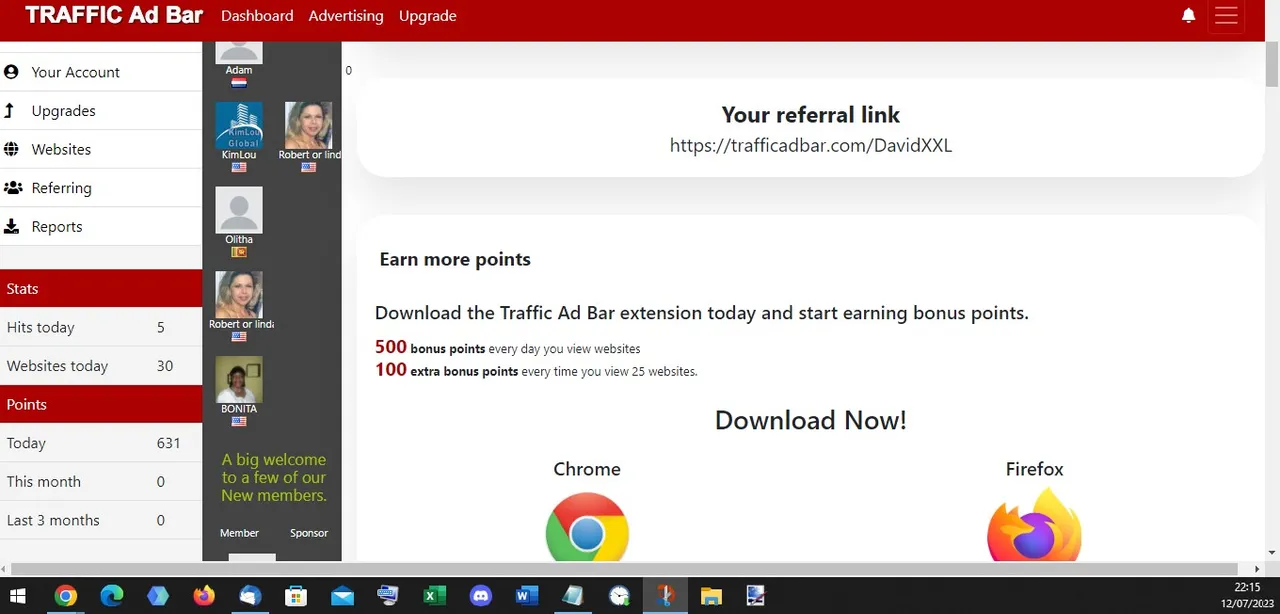The width and height of the screenshot is (1280, 614).
Task: Click the KimLou Global member avatar
Action: point(239,125)
